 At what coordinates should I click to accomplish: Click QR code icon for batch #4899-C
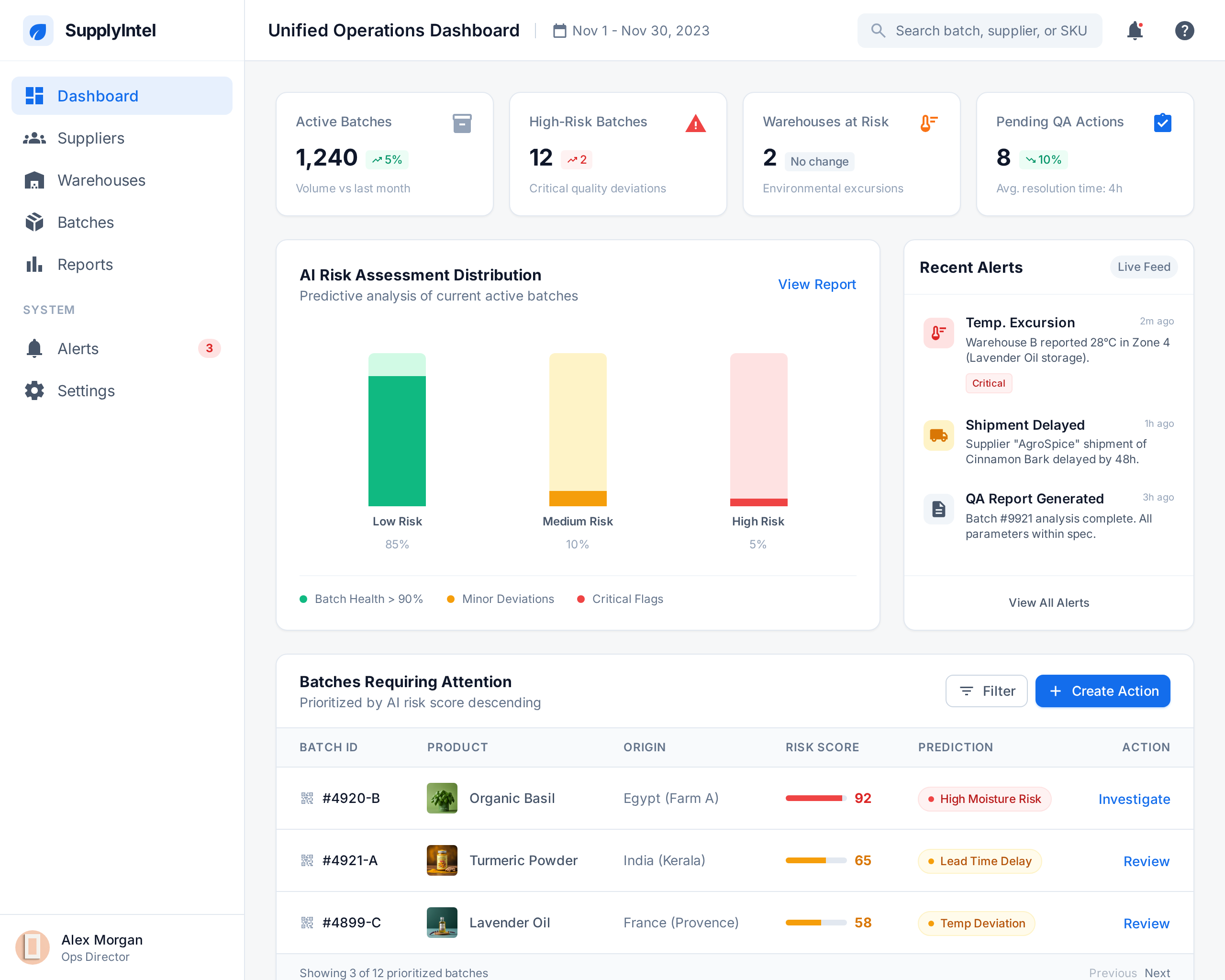pyautogui.click(x=307, y=923)
